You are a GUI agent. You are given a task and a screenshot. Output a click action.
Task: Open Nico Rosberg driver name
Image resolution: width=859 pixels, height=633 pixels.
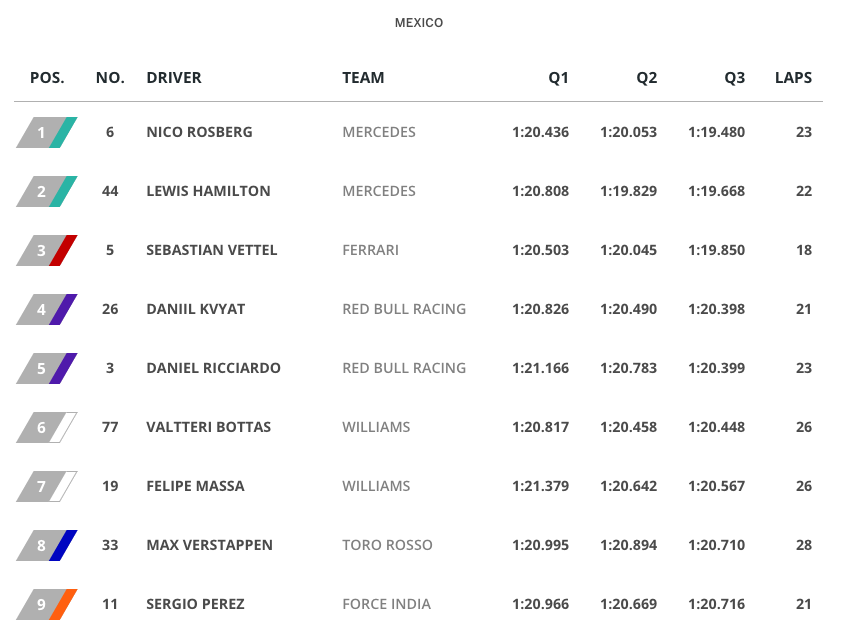(199, 132)
